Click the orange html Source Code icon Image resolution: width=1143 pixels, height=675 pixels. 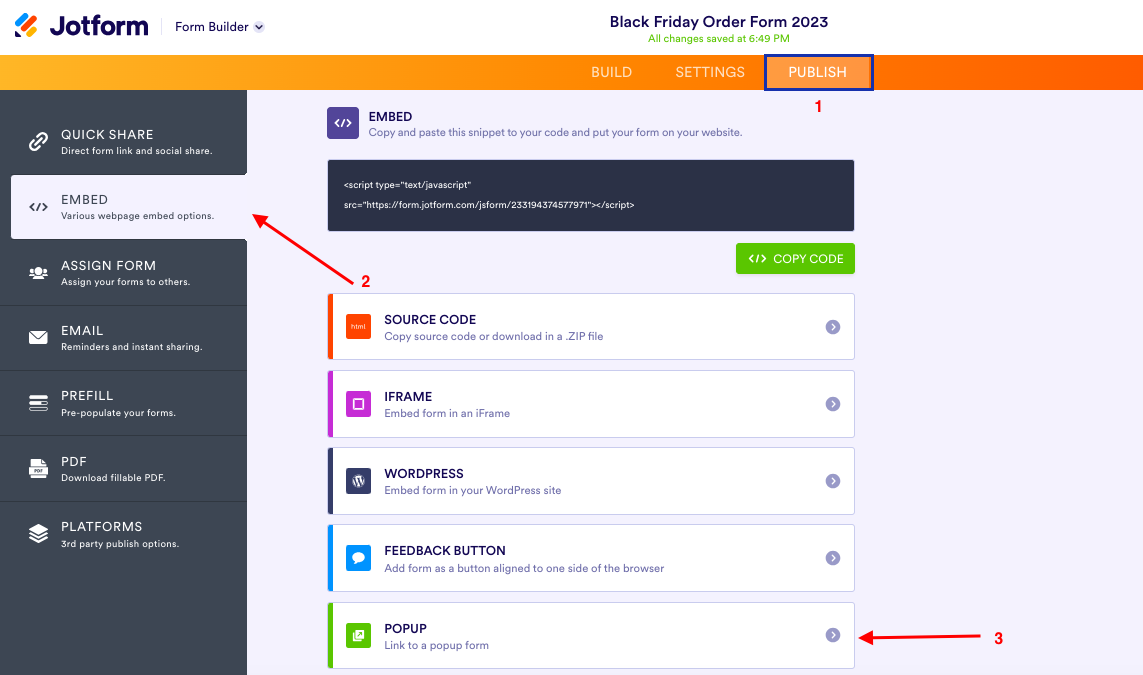(x=358, y=327)
